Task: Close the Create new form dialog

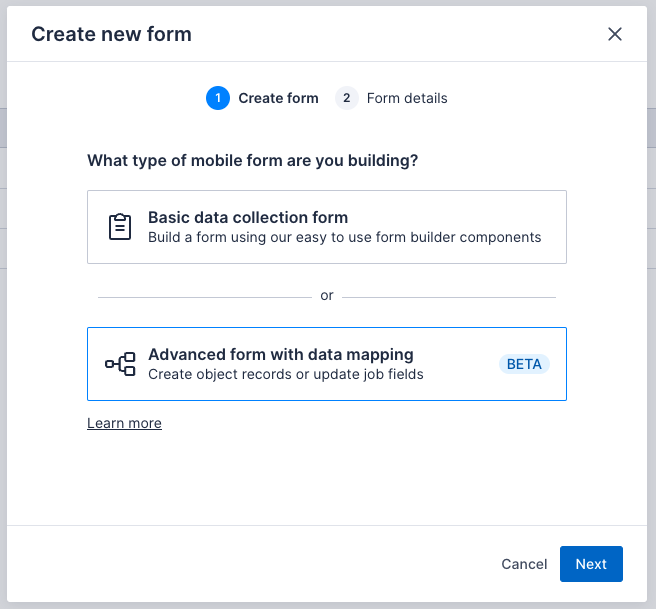Action: tap(615, 34)
